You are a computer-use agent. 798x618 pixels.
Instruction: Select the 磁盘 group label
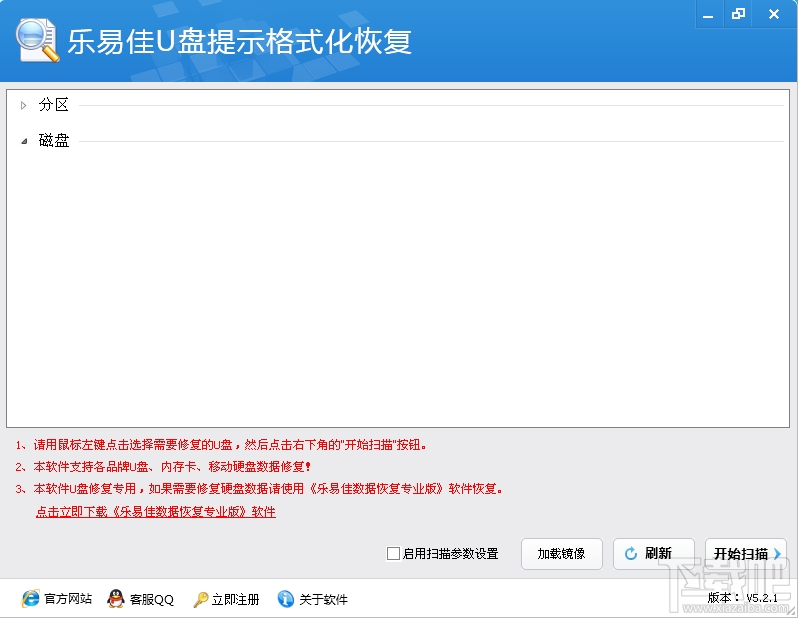pos(54,141)
